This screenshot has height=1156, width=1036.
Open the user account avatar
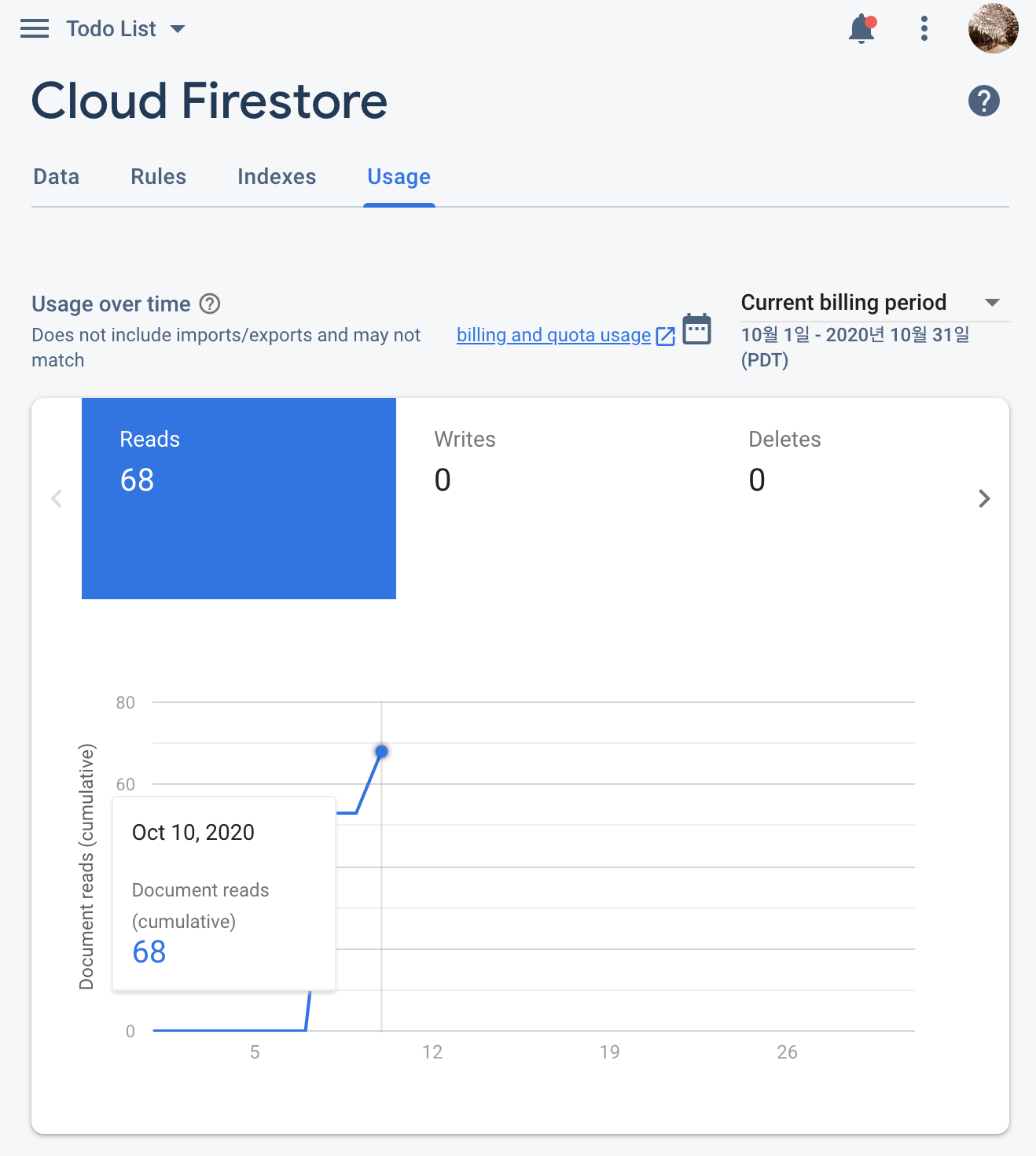point(993,28)
